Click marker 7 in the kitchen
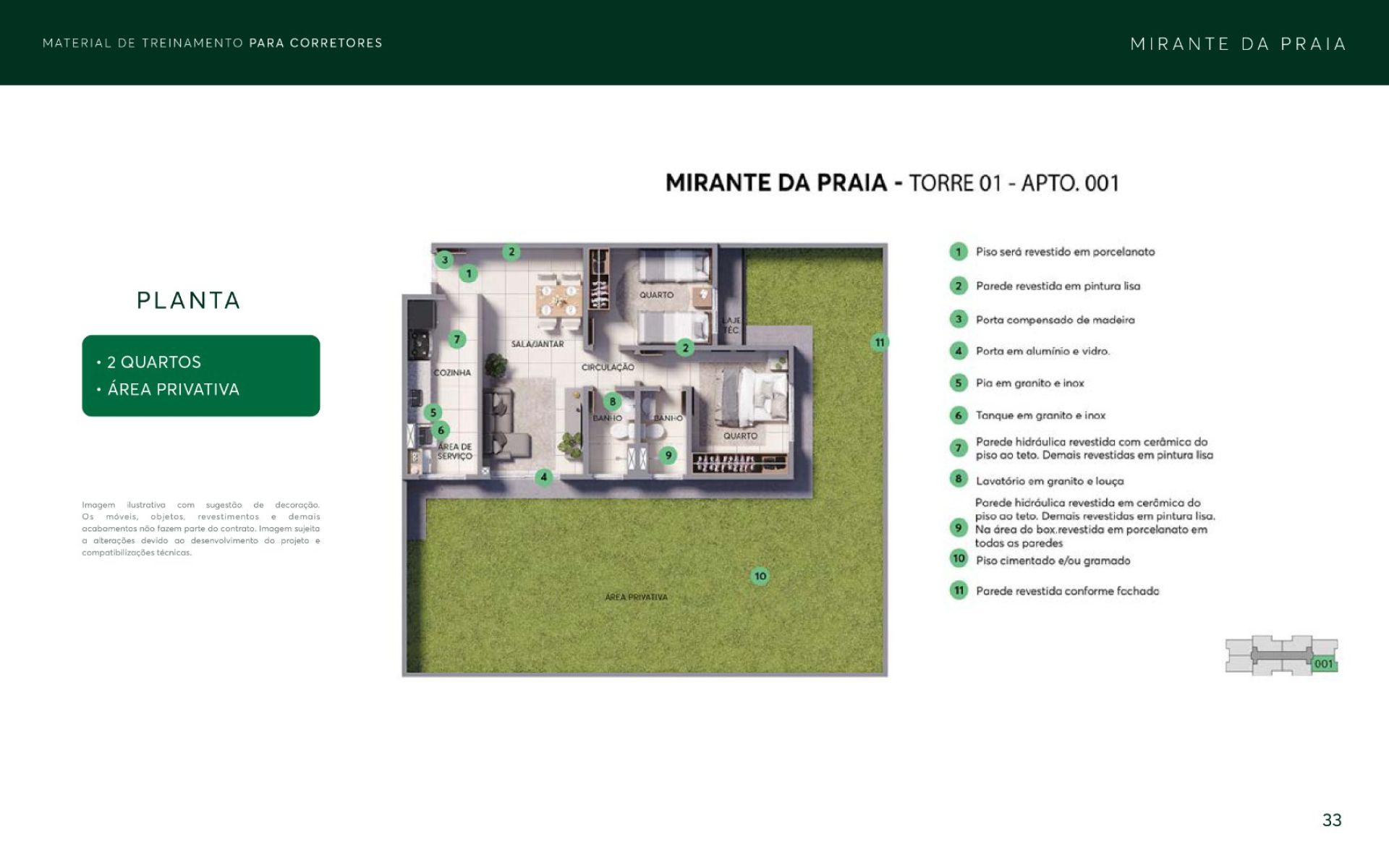This screenshot has width=1389, height=868. pos(456,339)
